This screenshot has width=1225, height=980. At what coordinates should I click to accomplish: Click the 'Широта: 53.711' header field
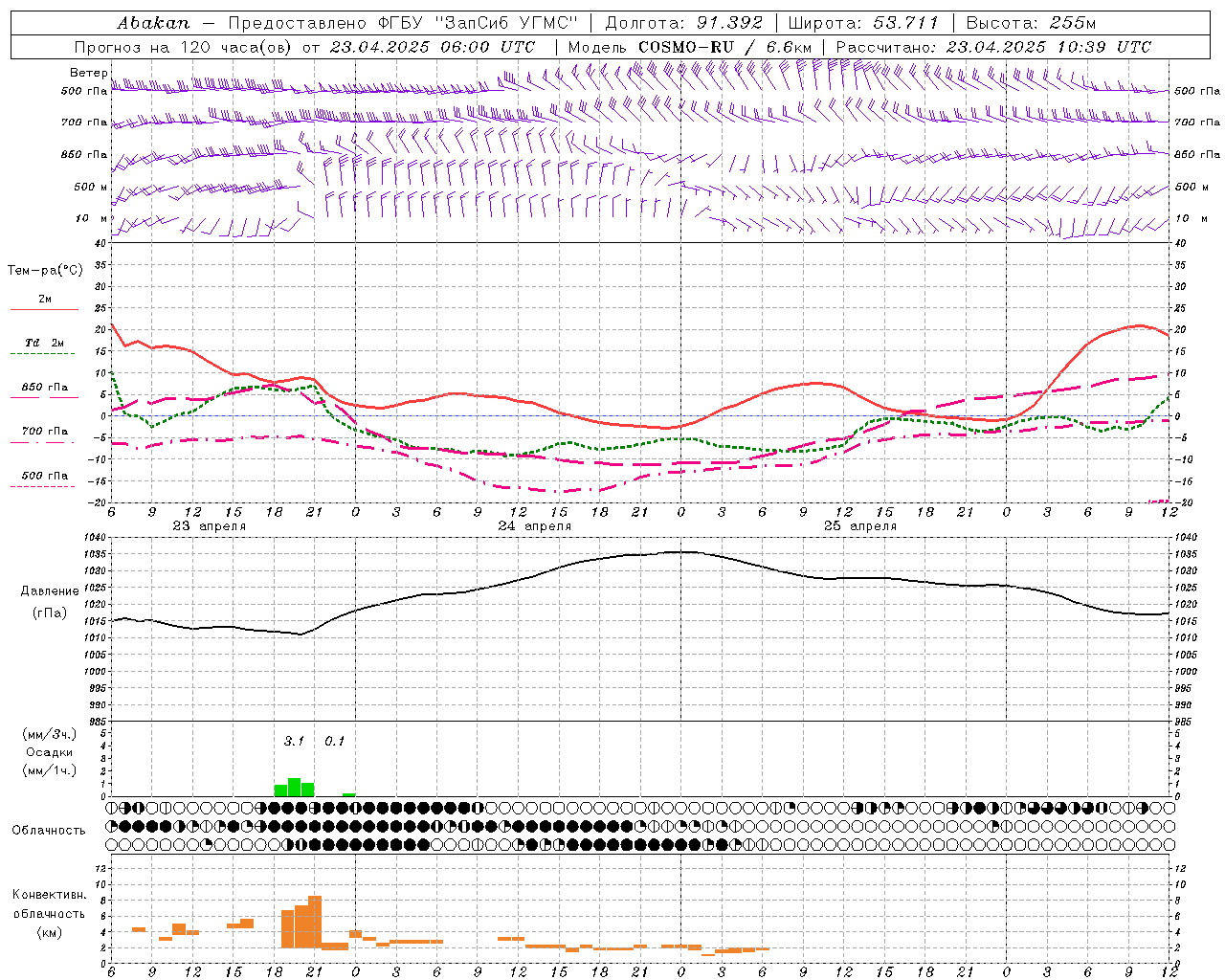coord(863,22)
